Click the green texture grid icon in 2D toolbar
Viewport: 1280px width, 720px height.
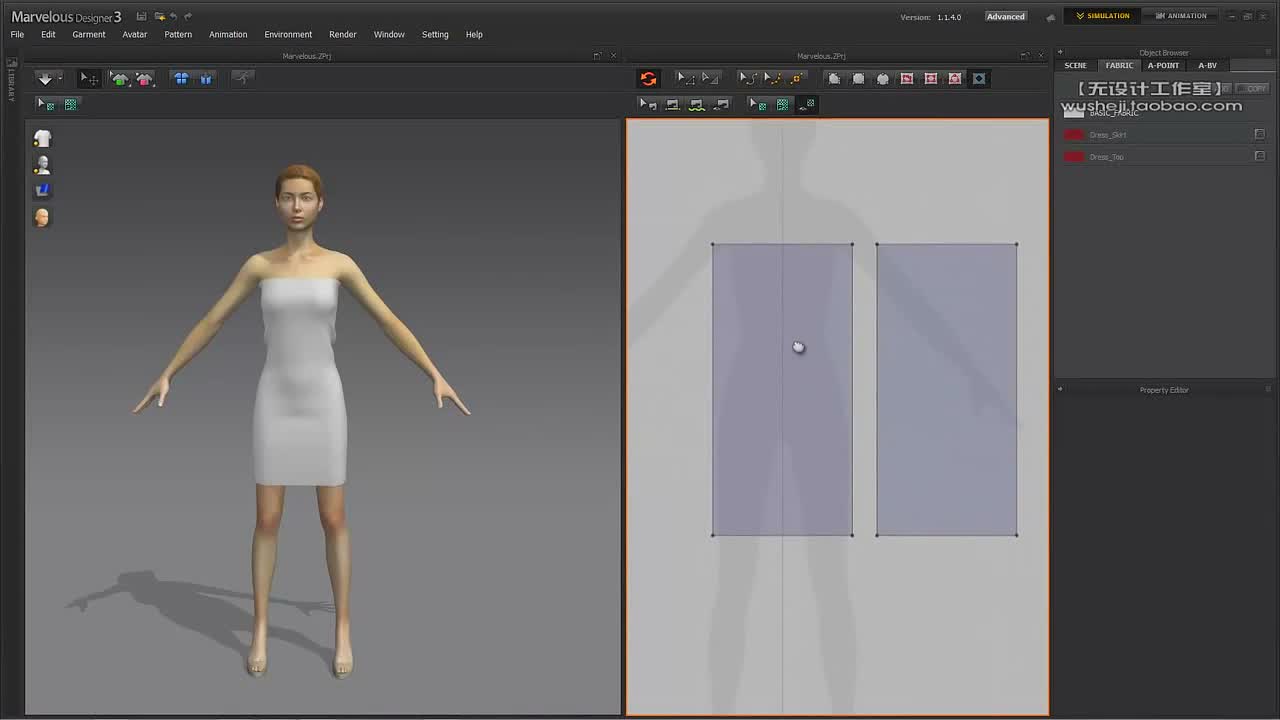click(x=783, y=104)
